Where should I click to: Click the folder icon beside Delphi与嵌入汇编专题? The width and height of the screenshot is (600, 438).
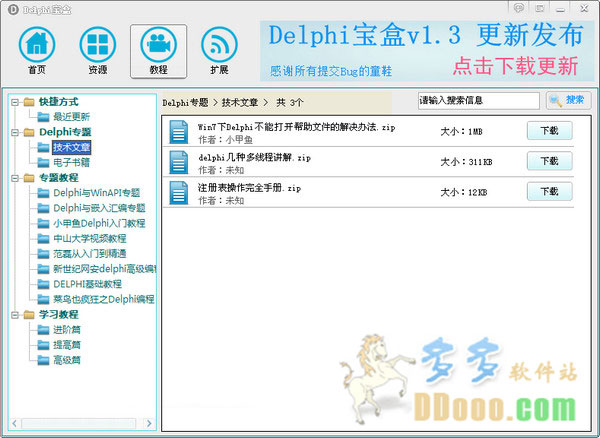click(43, 208)
